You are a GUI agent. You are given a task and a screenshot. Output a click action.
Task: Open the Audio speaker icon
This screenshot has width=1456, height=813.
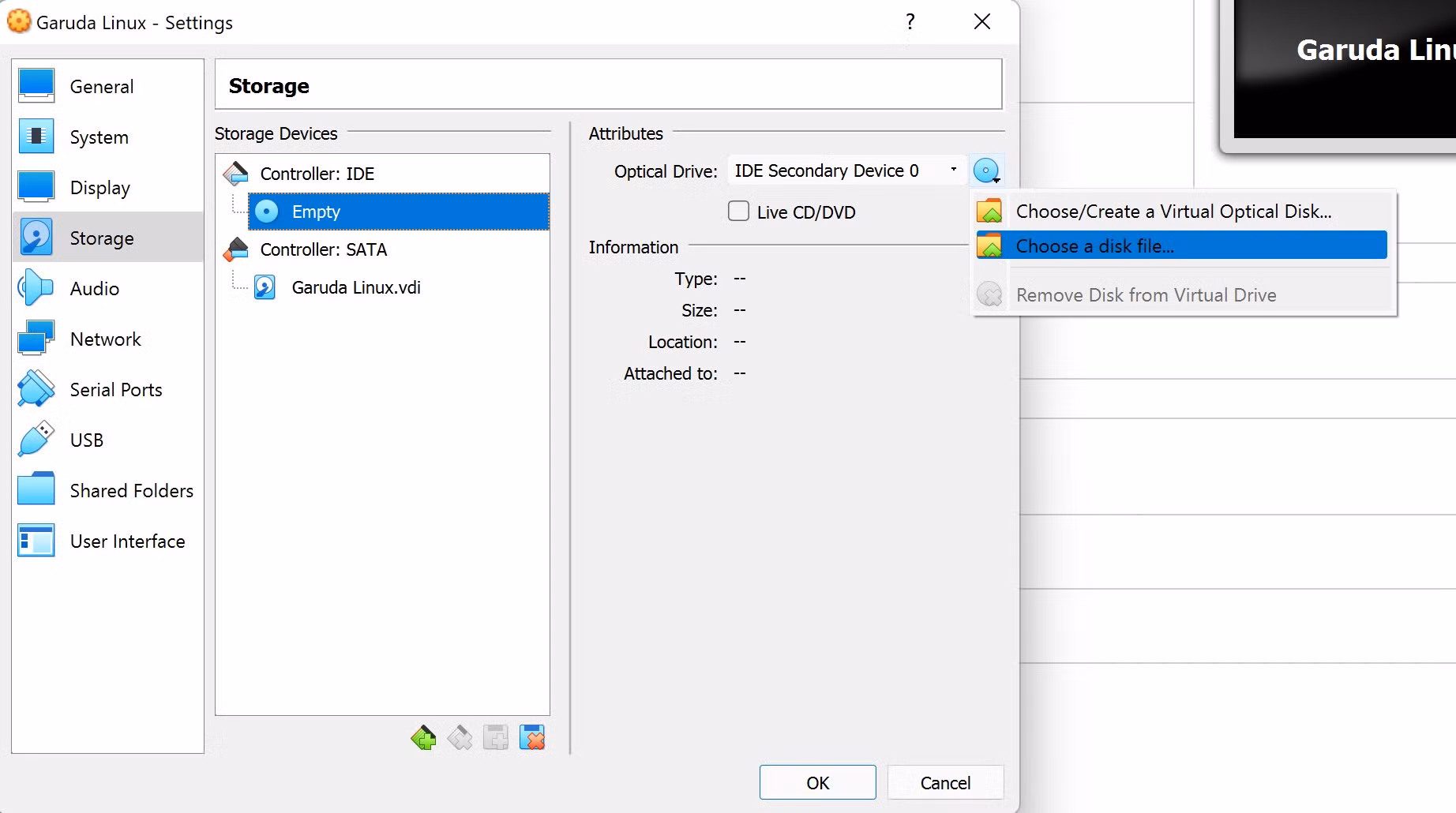point(36,288)
